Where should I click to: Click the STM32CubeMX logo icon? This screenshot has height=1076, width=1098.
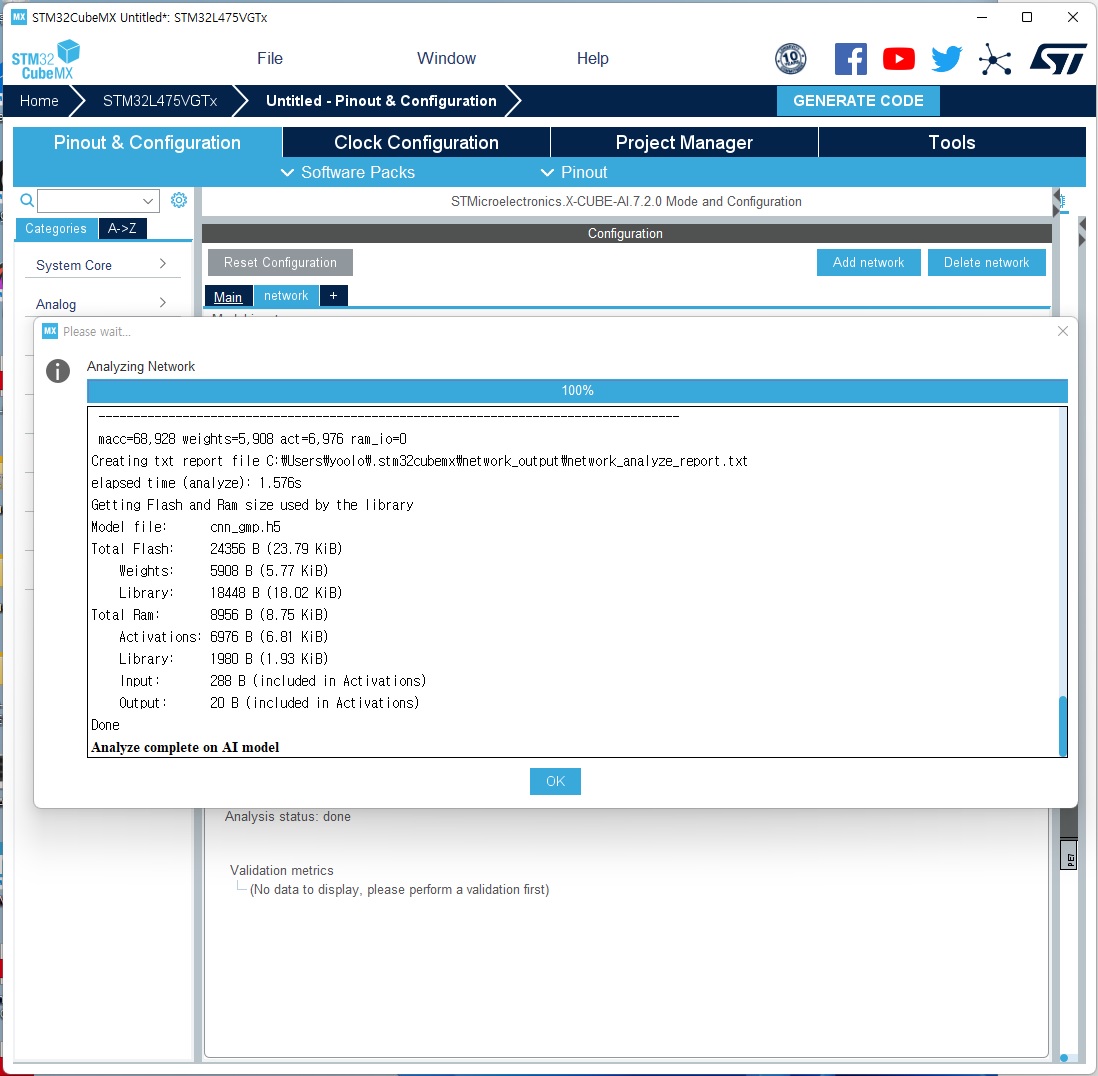[46, 60]
